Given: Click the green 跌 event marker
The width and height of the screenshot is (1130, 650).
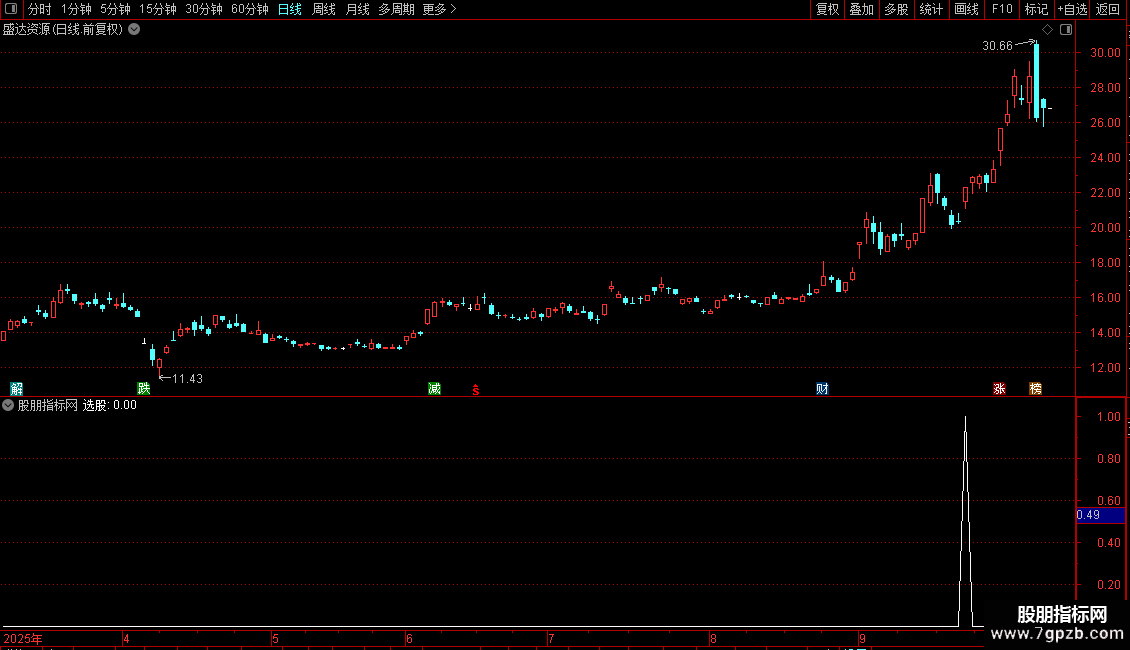Looking at the screenshot, I should click(144, 389).
